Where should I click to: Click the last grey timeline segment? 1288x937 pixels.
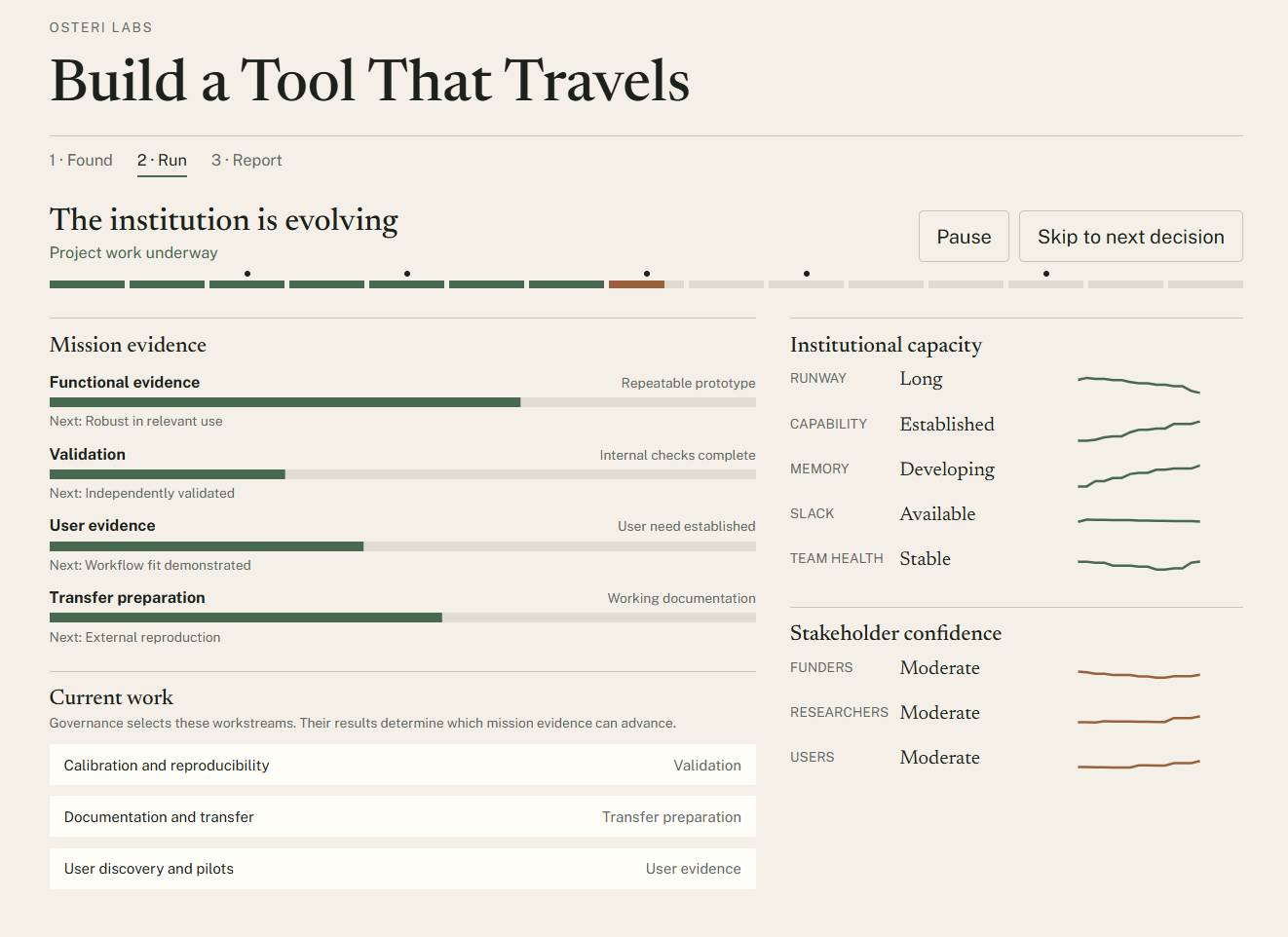click(1205, 284)
